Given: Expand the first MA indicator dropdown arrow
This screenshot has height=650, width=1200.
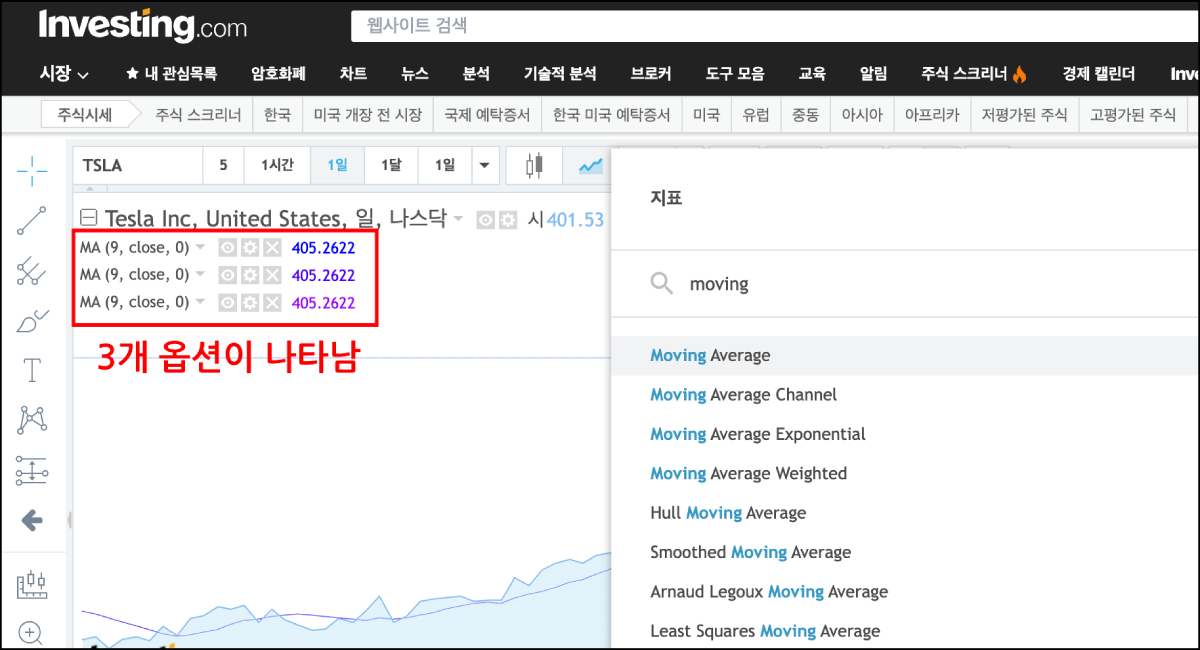Looking at the screenshot, I should (201, 247).
